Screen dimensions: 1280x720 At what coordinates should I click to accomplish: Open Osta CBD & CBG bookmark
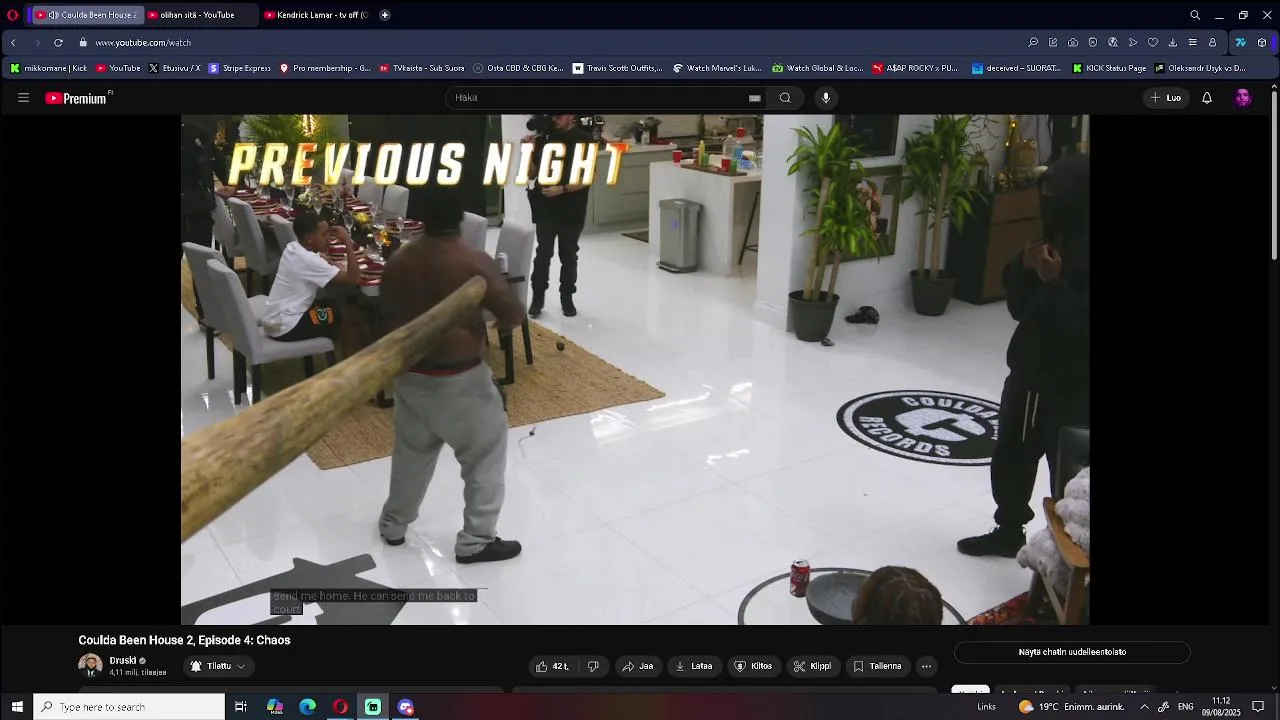pyautogui.click(x=518, y=69)
